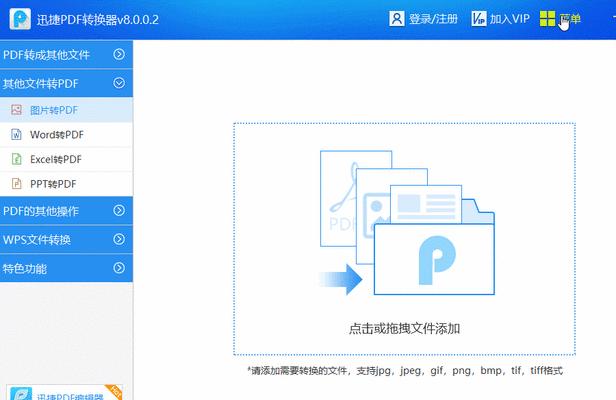Choose Excel转PDF conversion
The image size is (616, 400).
tap(66, 159)
